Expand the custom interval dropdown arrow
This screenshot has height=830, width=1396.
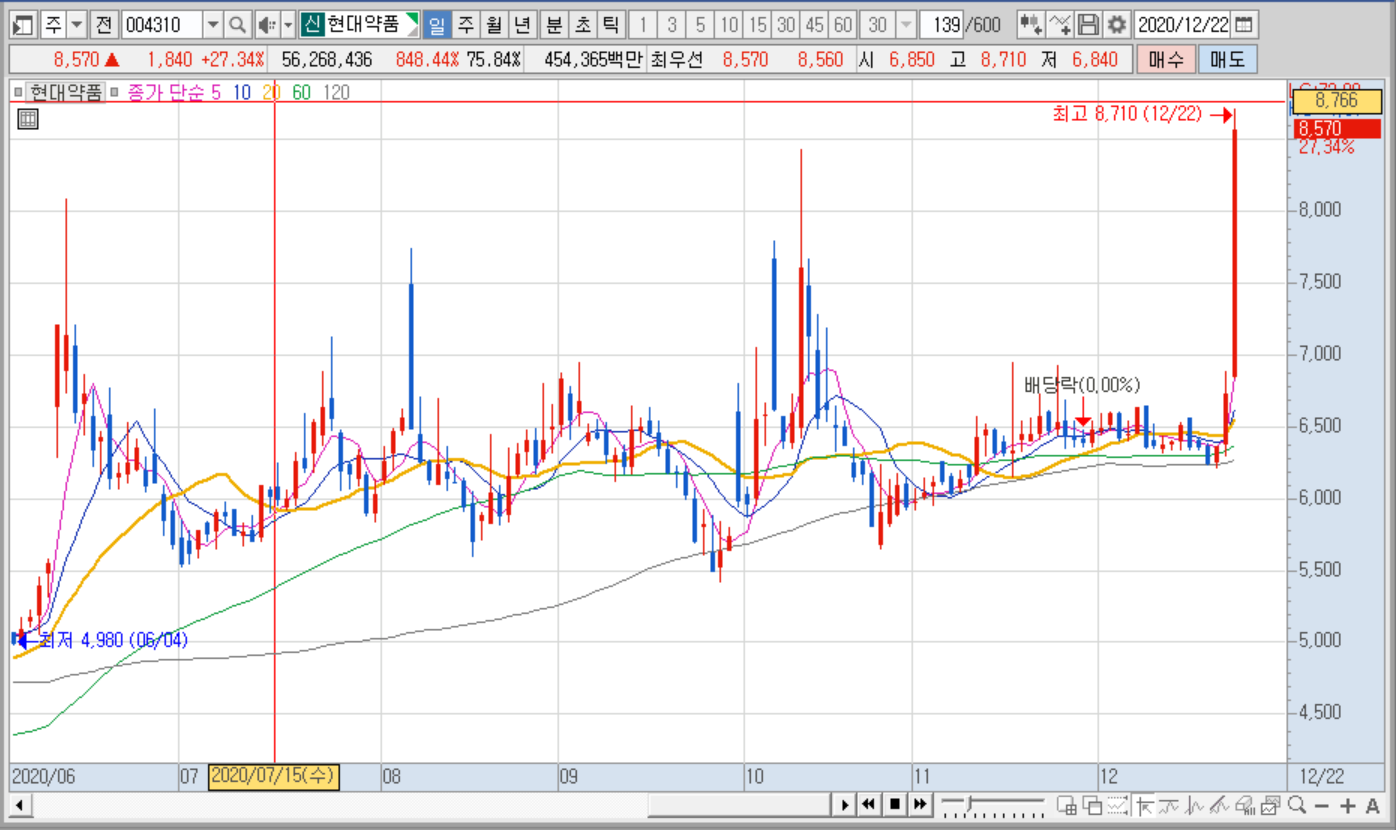pyautogui.click(x=906, y=25)
